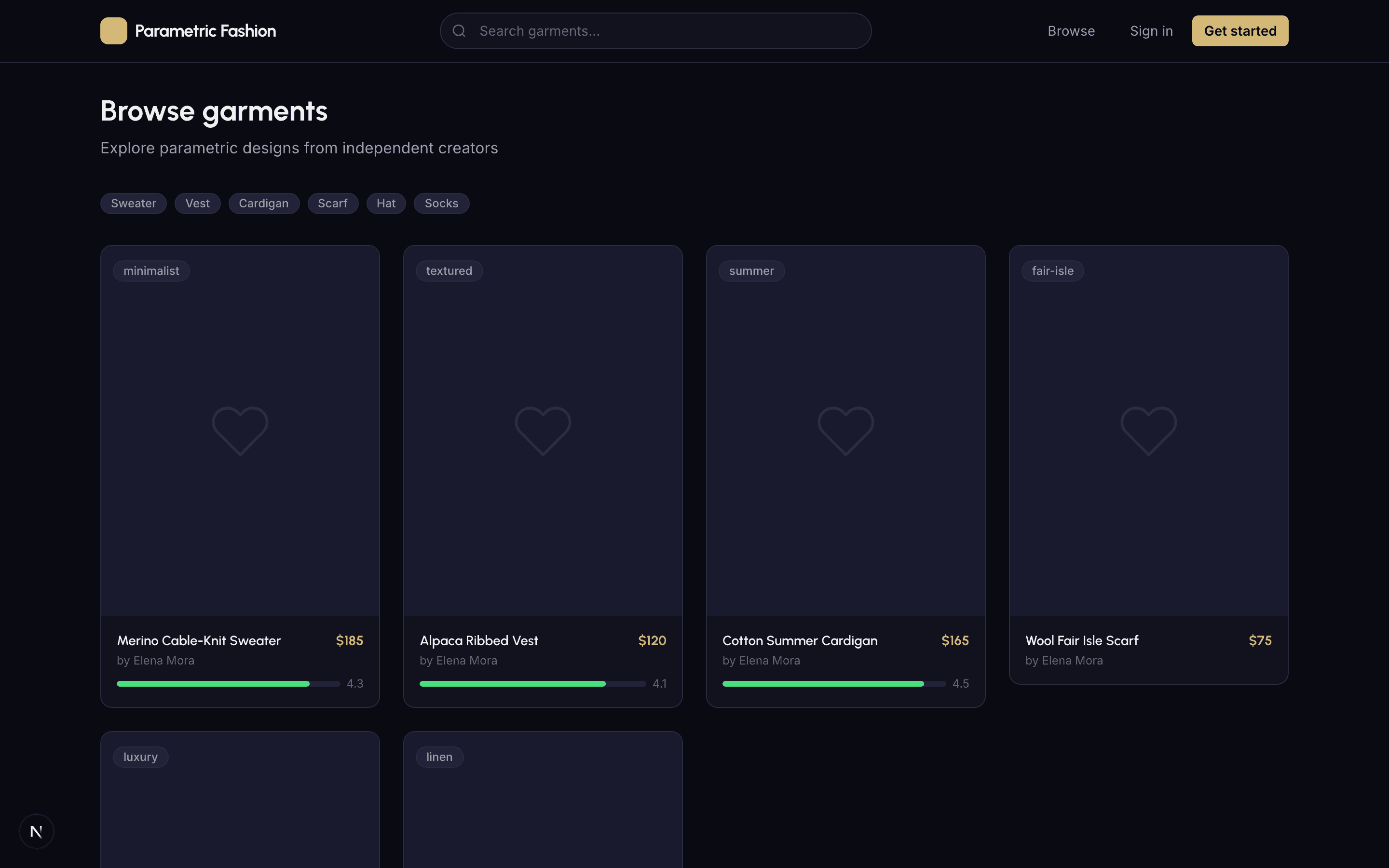Toggle the Hat filter chip
Image resolution: width=1389 pixels, height=868 pixels.
[386, 203]
